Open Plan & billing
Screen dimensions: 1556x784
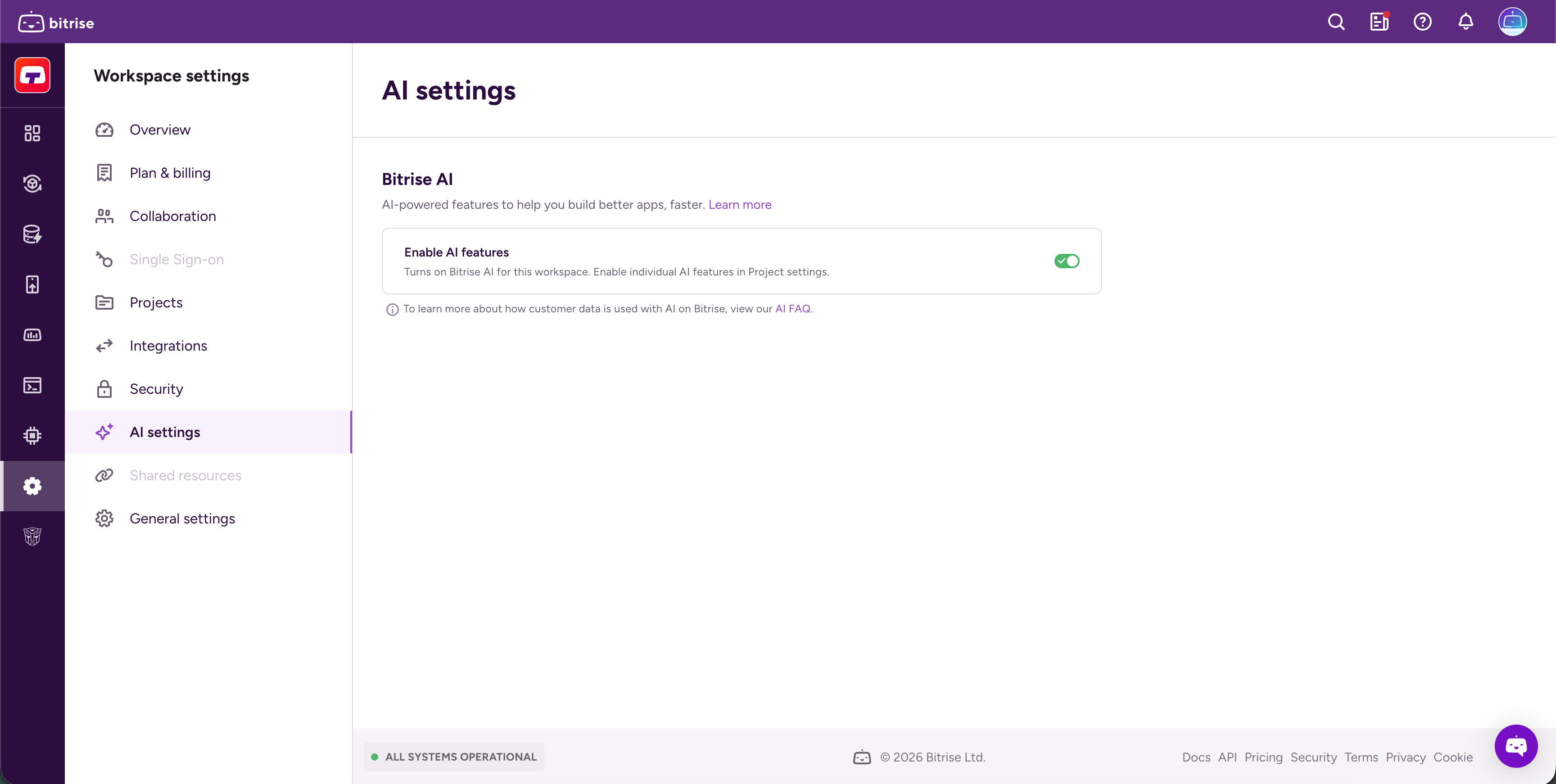[208, 173]
